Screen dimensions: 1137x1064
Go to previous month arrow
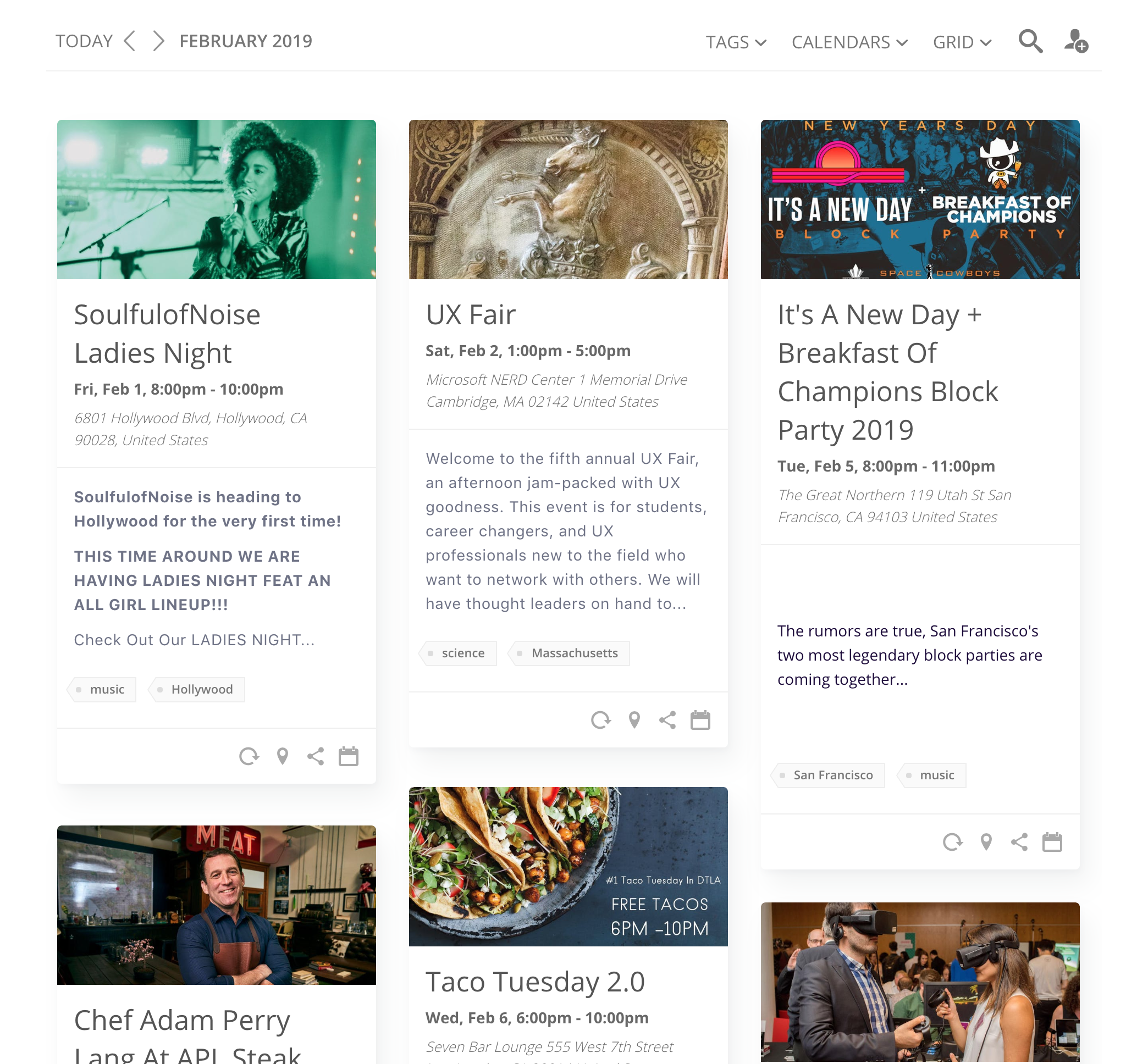pos(130,41)
